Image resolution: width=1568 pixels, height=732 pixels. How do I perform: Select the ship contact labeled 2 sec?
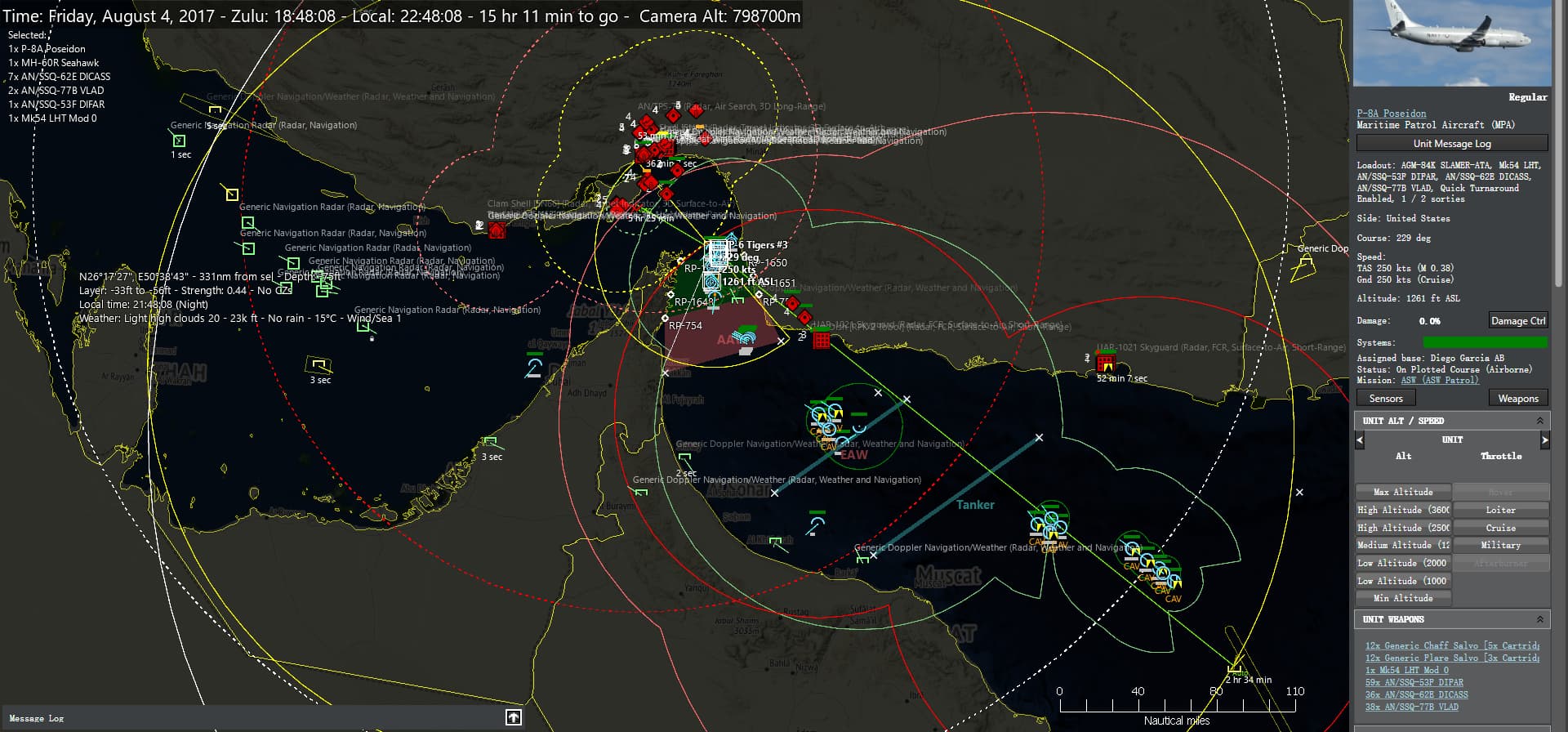coord(684,459)
